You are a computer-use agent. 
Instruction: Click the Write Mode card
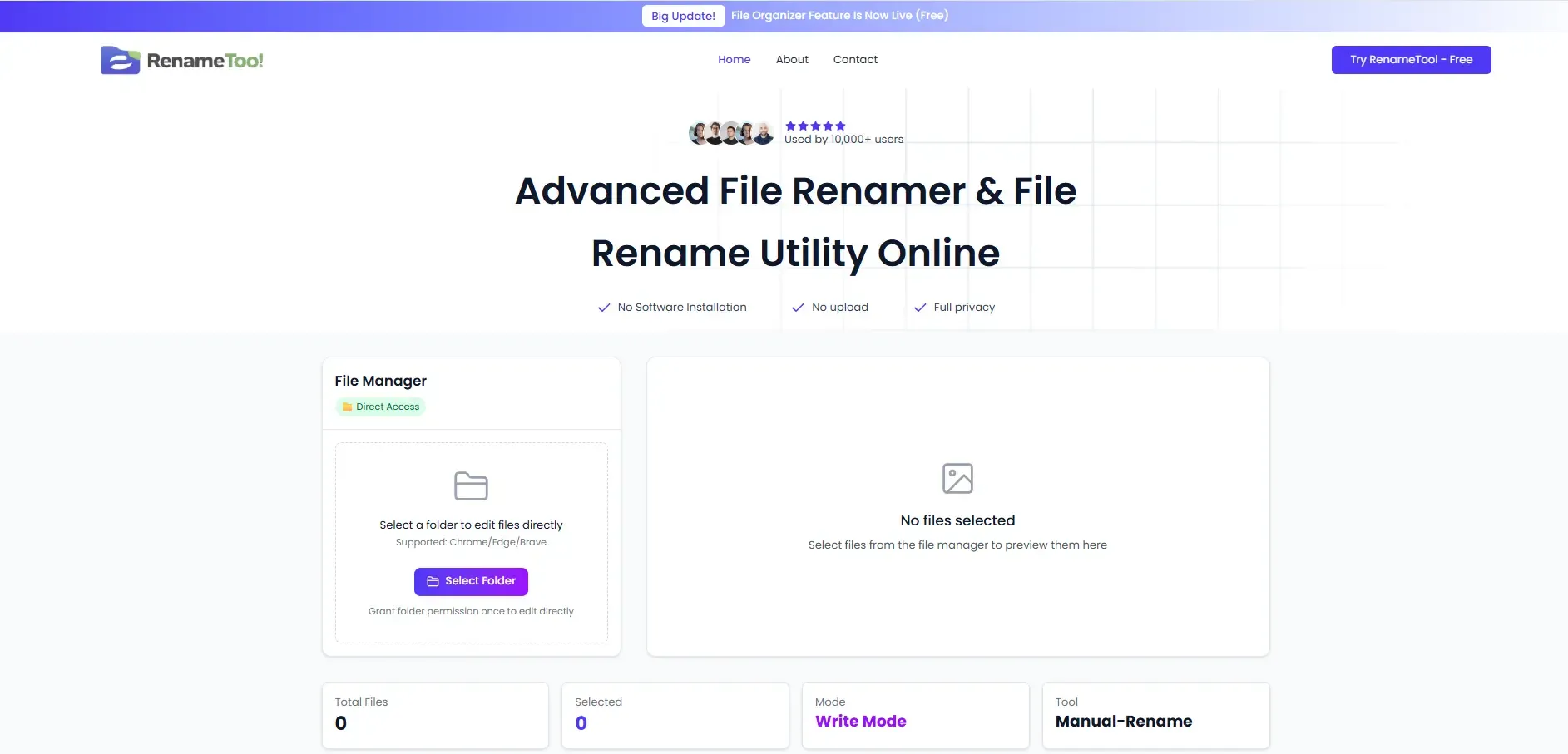coord(915,715)
